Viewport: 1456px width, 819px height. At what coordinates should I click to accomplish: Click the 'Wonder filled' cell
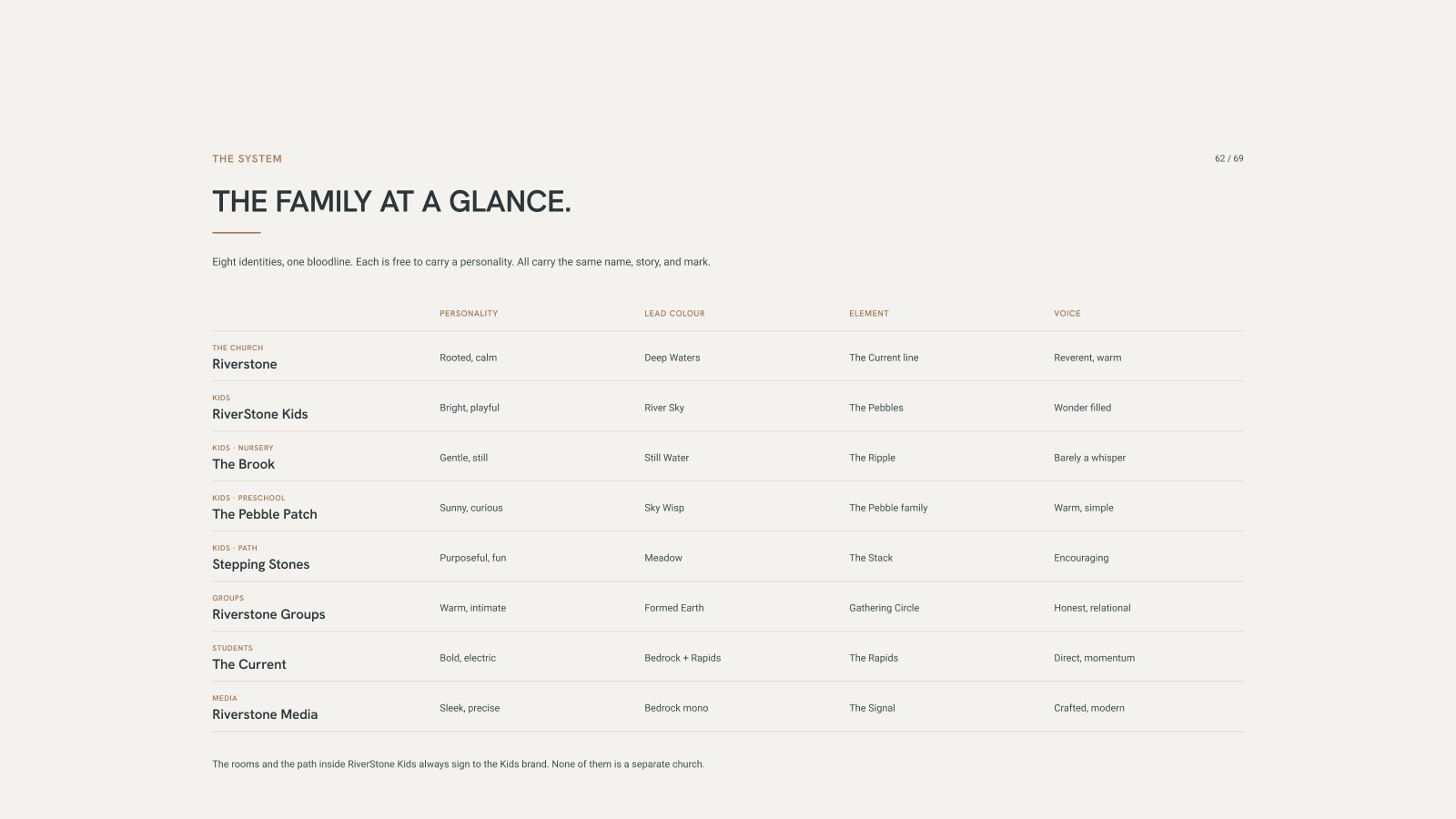pos(1082,408)
